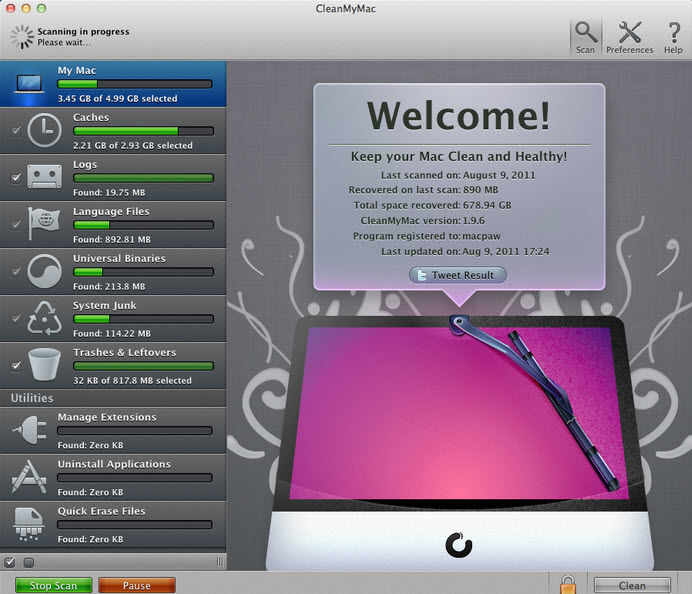The height and width of the screenshot is (594, 692).
Task: Click the System Junk recycle icon
Action: pos(44,318)
